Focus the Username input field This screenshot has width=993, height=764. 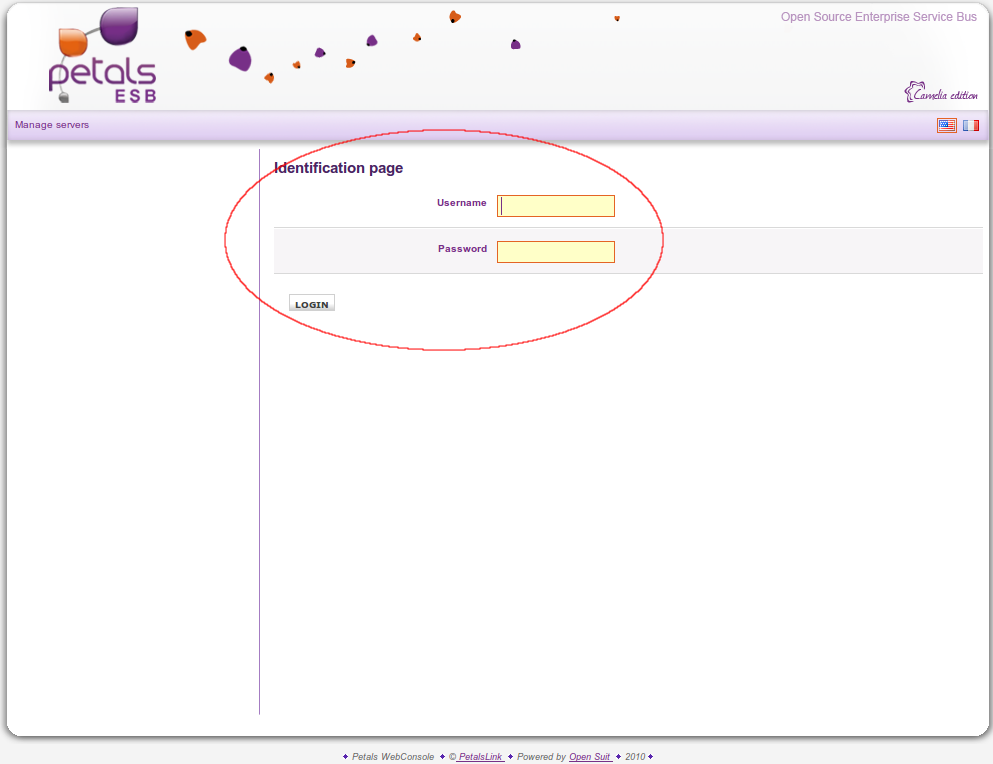[556, 206]
